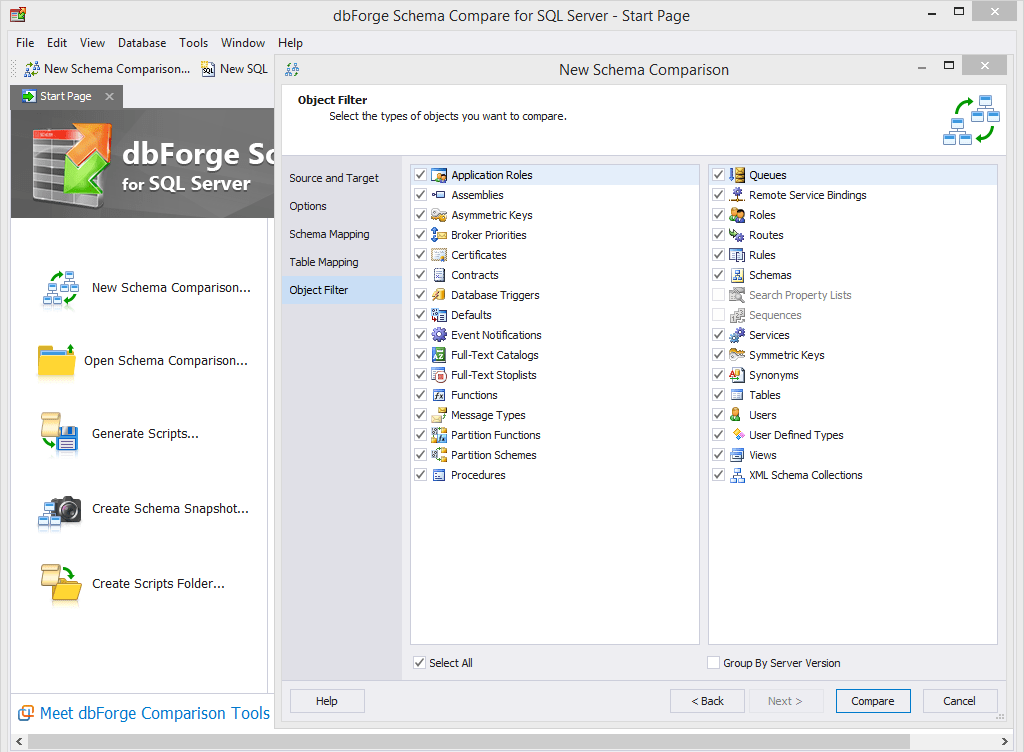1024x752 pixels.
Task: Click the Generate Scripts icon
Action: coord(60,433)
